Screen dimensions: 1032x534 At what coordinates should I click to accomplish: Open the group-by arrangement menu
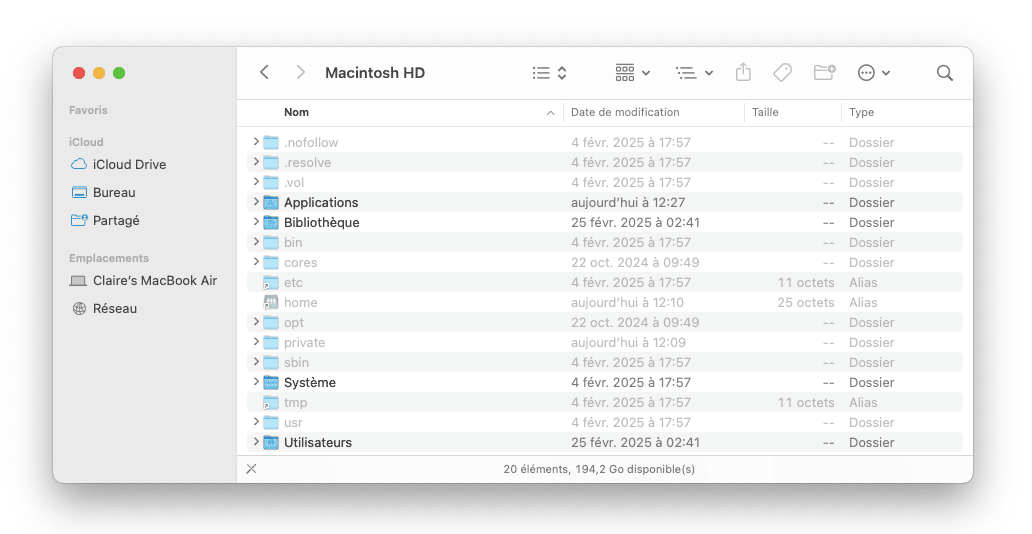(694, 73)
